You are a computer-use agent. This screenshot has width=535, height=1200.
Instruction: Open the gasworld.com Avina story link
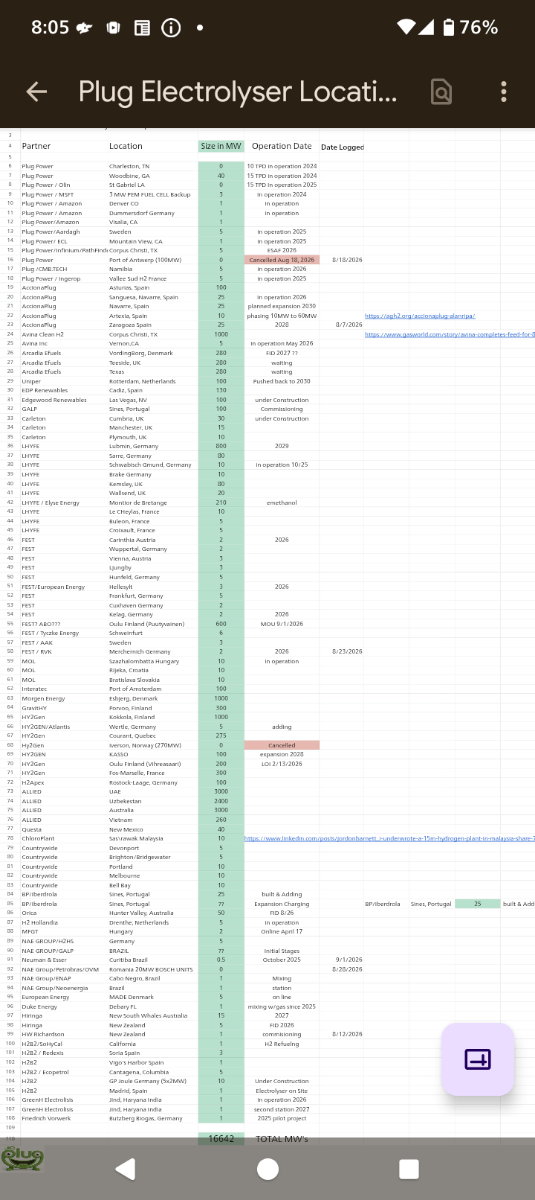click(x=449, y=334)
